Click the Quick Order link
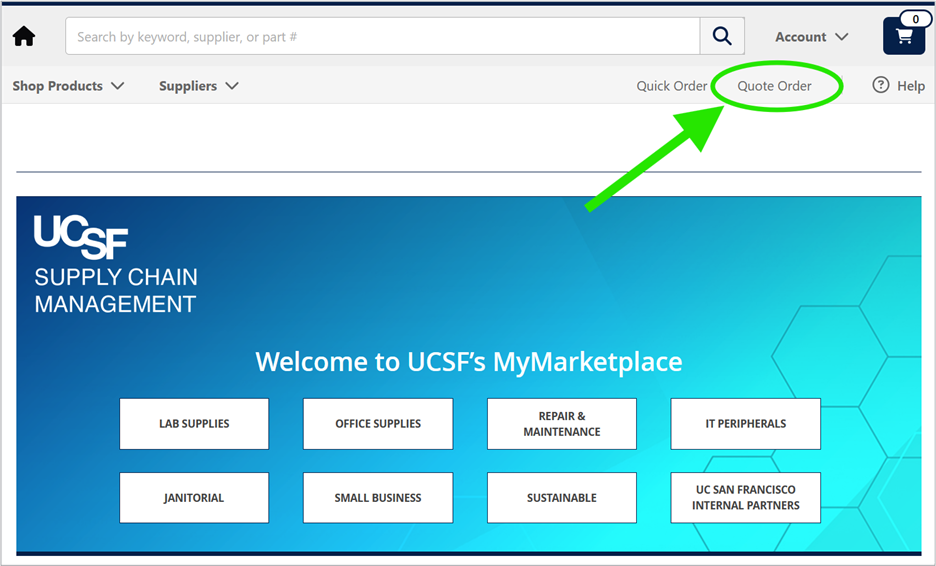The image size is (936, 566). click(x=672, y=86)
